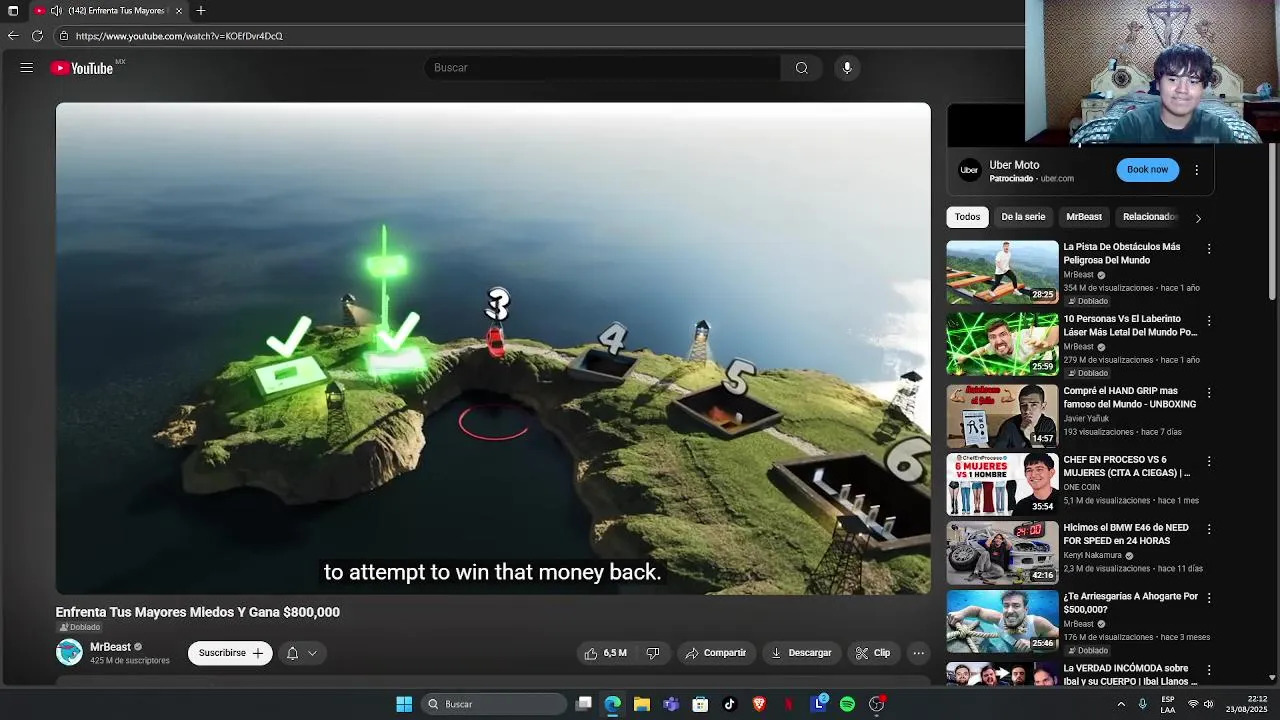Go to YouTube home via the logo
This screenshot has height=720, width=1280.
pos(82,68)
